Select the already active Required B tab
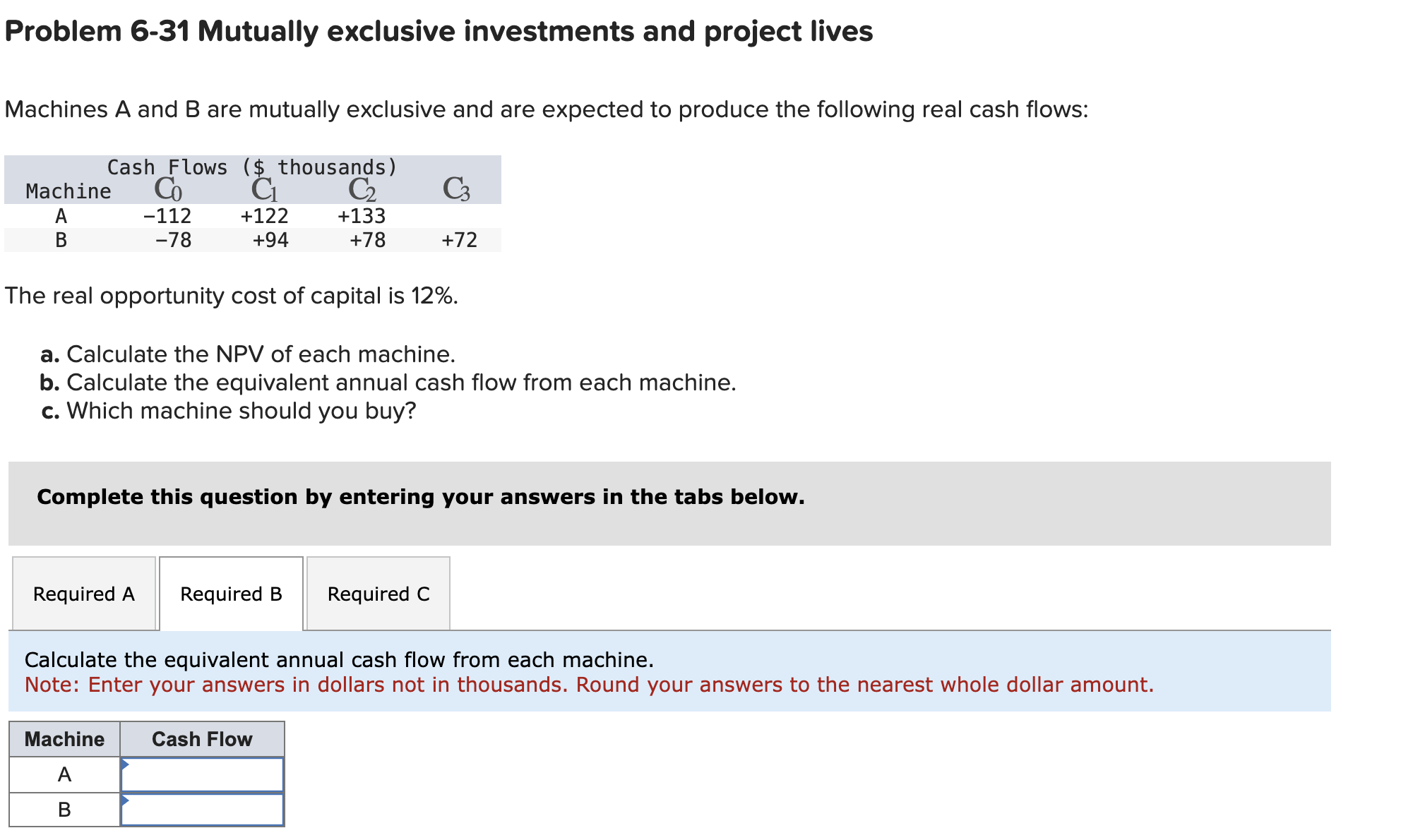The width and height of the screenshot is (1401, 840). tap(231, 594)
